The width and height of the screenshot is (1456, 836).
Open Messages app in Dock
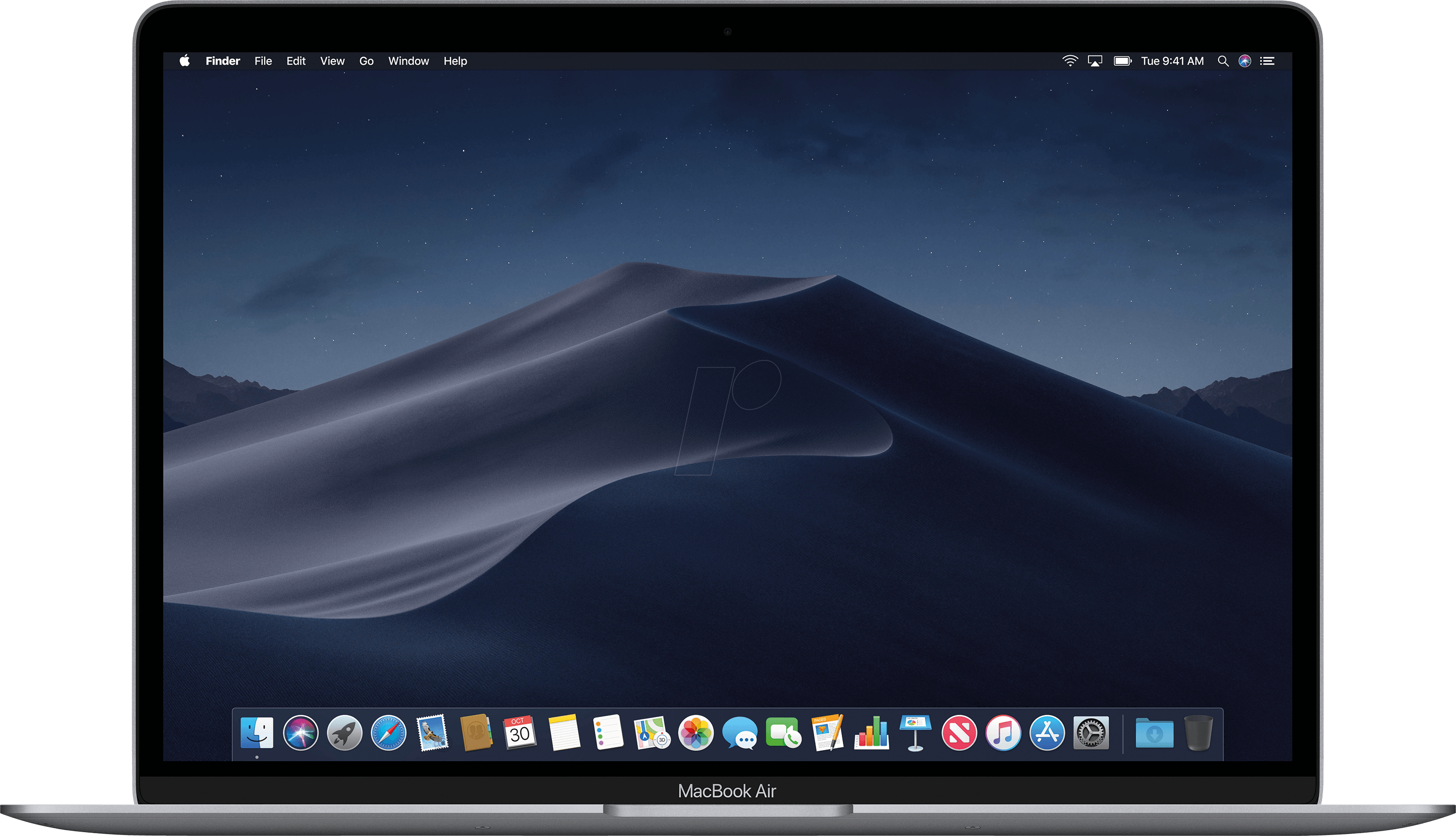click(739, 733)
